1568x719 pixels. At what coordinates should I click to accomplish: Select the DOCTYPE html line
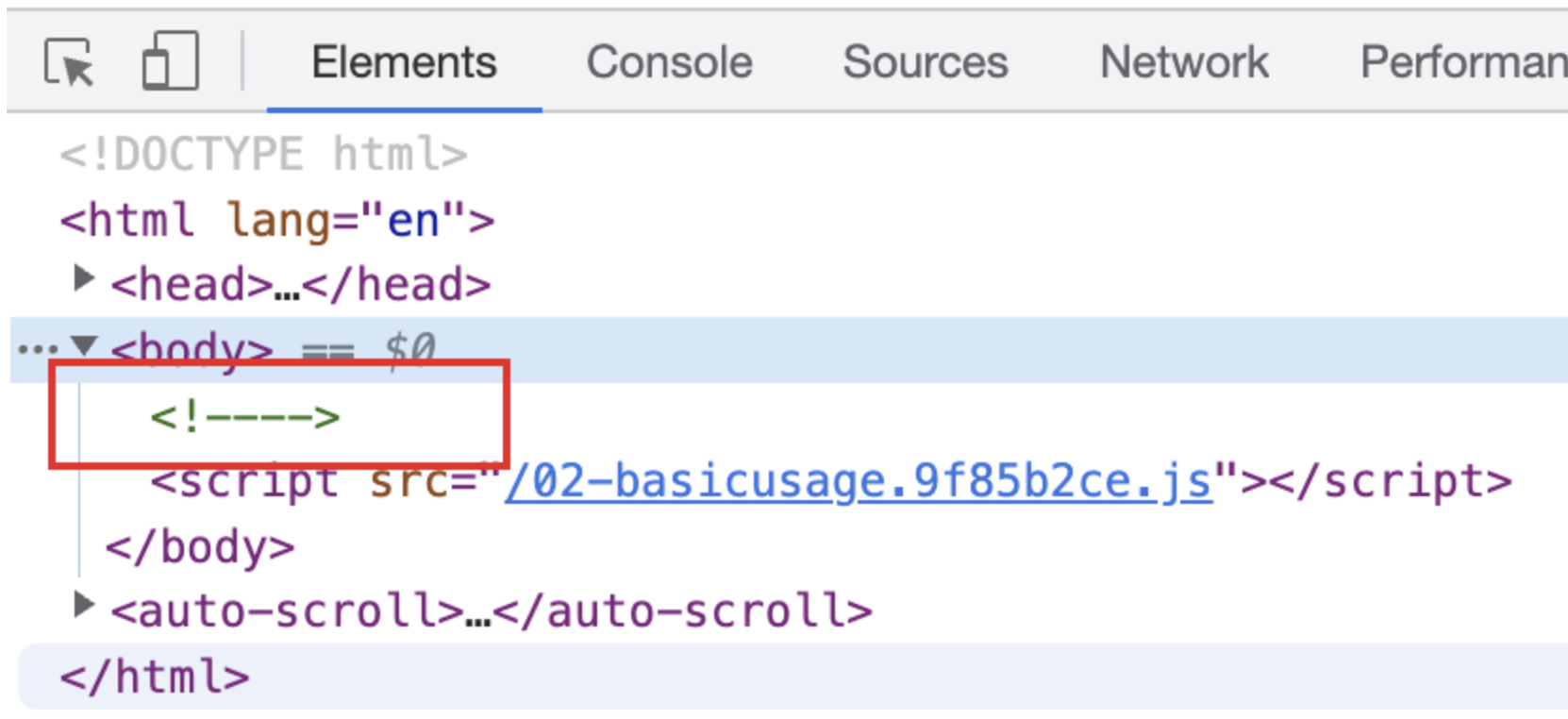tap(263, 154)
